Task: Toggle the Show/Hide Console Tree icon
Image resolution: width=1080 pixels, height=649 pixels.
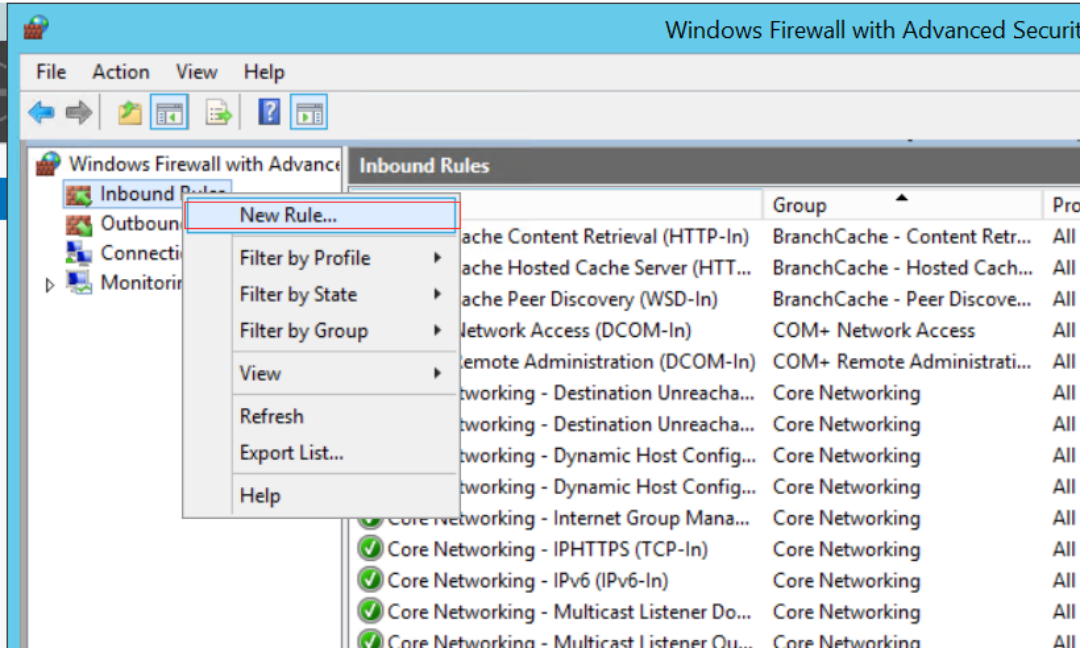Action: coord(169,112)
